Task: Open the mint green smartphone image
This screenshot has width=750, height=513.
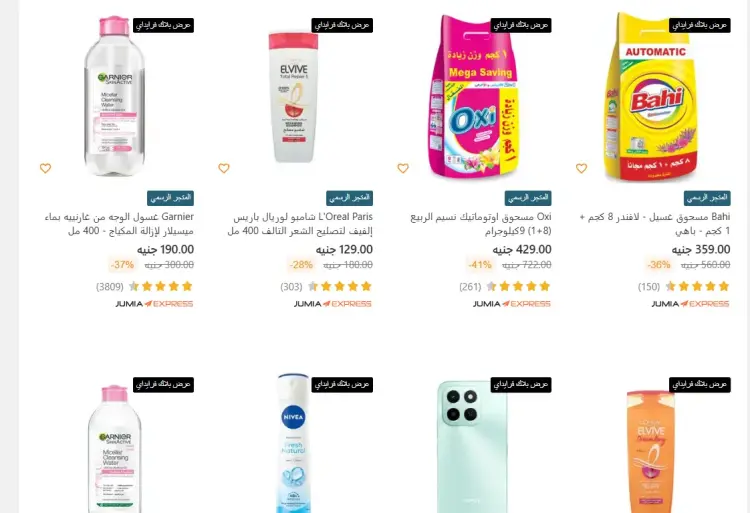Action: 472,447
